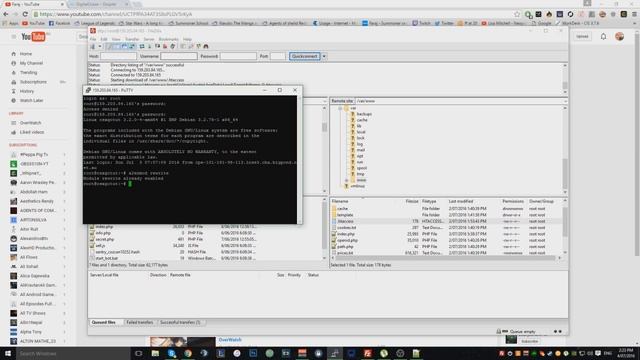The width and height of the screenshot is (640, 360).
Task: Click YouTube notifications bell icon
Action: 603,37
